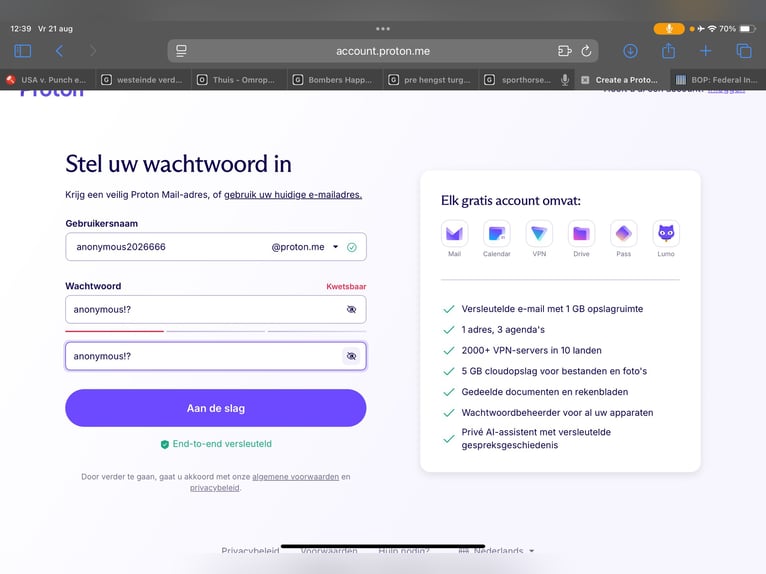The height and width of the screenshot is (574, 766).
Task: Switch to the BOP: Federal In... tab
Action: pos(717,80)
